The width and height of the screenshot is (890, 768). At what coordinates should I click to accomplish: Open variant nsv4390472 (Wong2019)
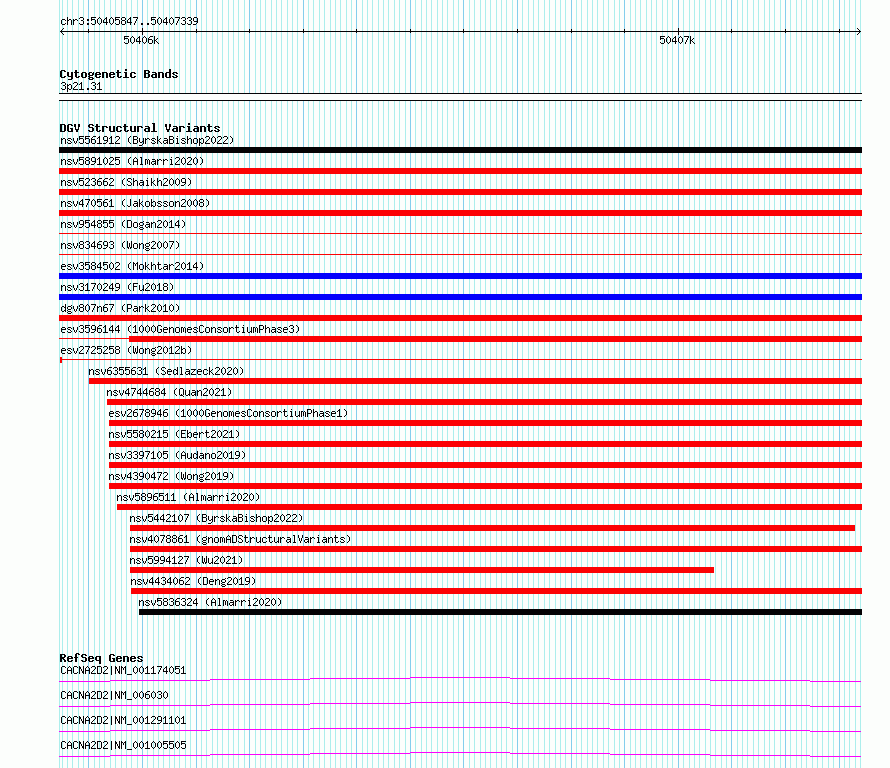(171, 476)
